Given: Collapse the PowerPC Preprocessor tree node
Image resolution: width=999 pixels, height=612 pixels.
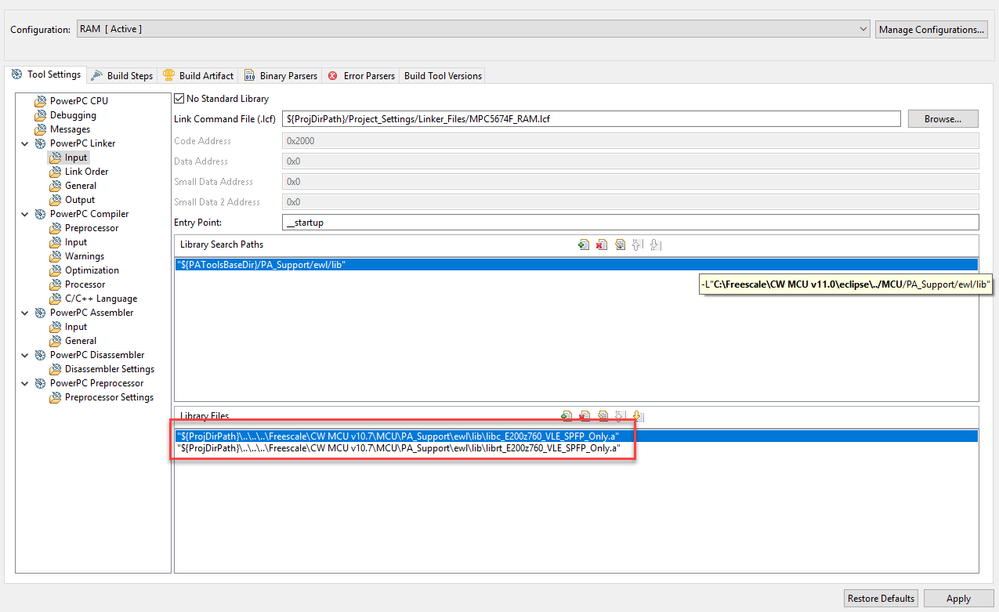Looking at the screenshot, I should click(x=25, y=383).
